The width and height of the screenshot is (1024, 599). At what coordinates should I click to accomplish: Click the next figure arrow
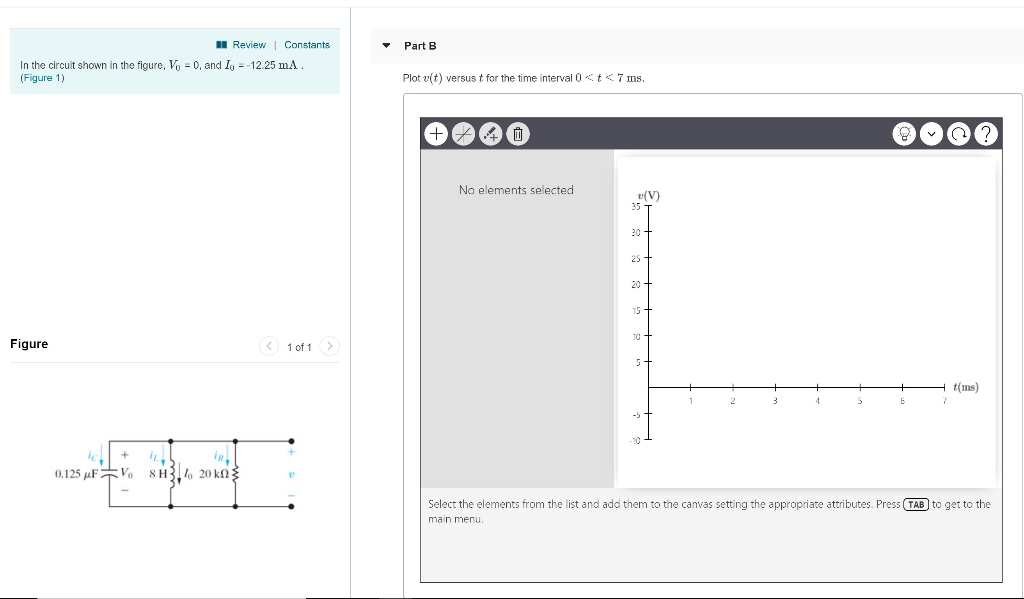coord(330,345)
